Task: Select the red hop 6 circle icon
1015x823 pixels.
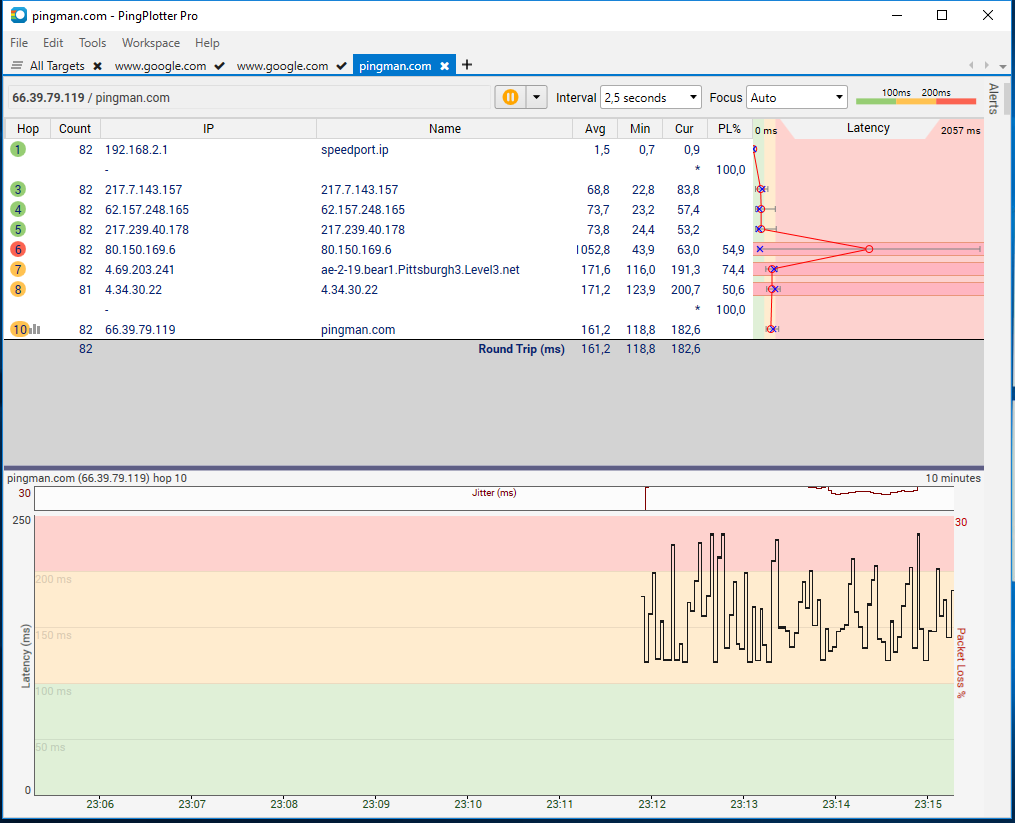Action: click(x=18, y=249)
